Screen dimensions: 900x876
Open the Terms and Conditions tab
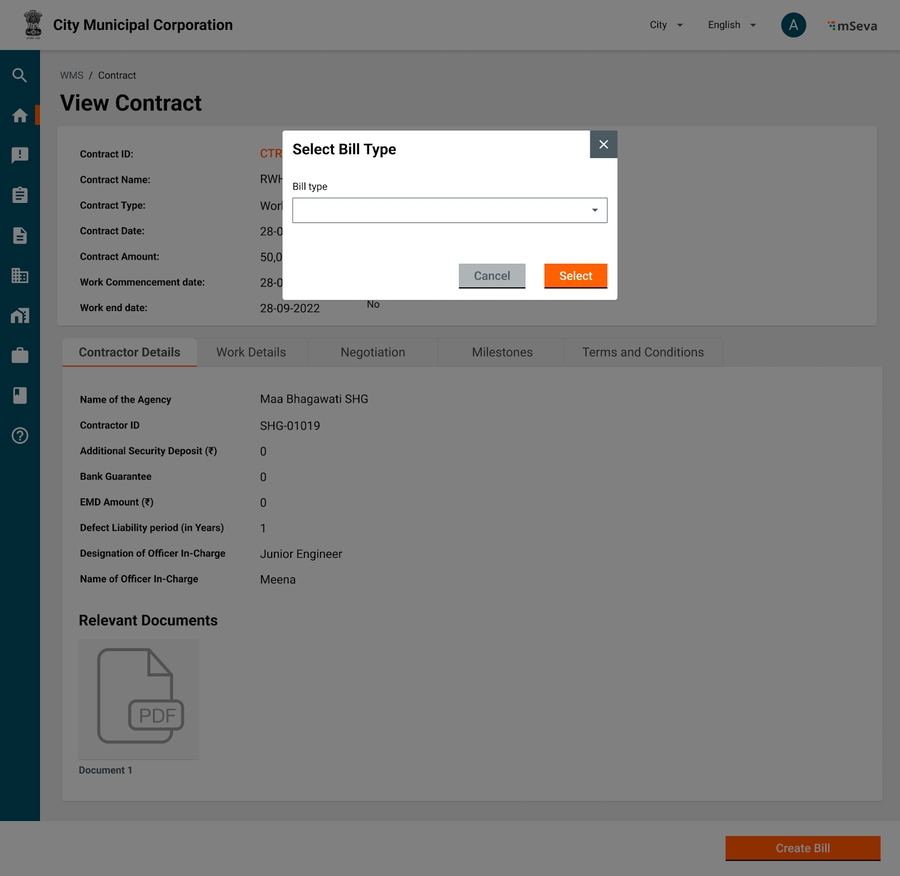point(643,352)
